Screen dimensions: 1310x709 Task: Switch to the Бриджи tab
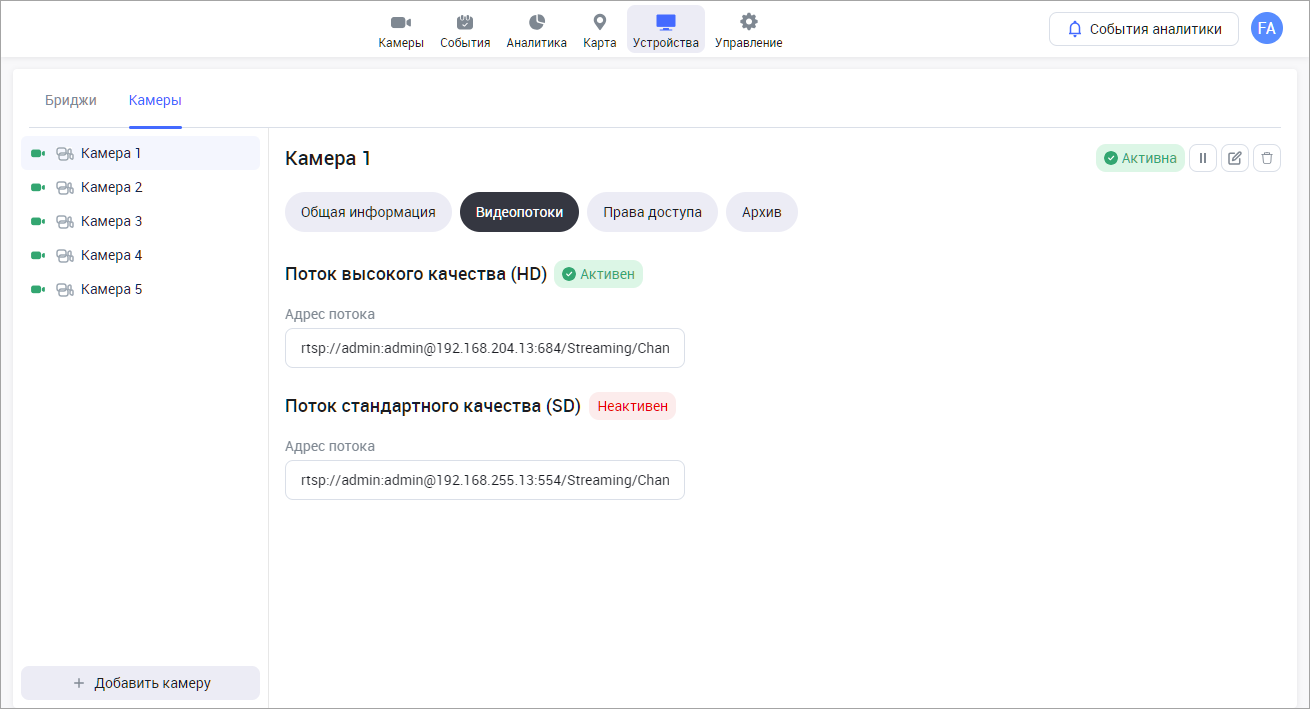[71, 100]
